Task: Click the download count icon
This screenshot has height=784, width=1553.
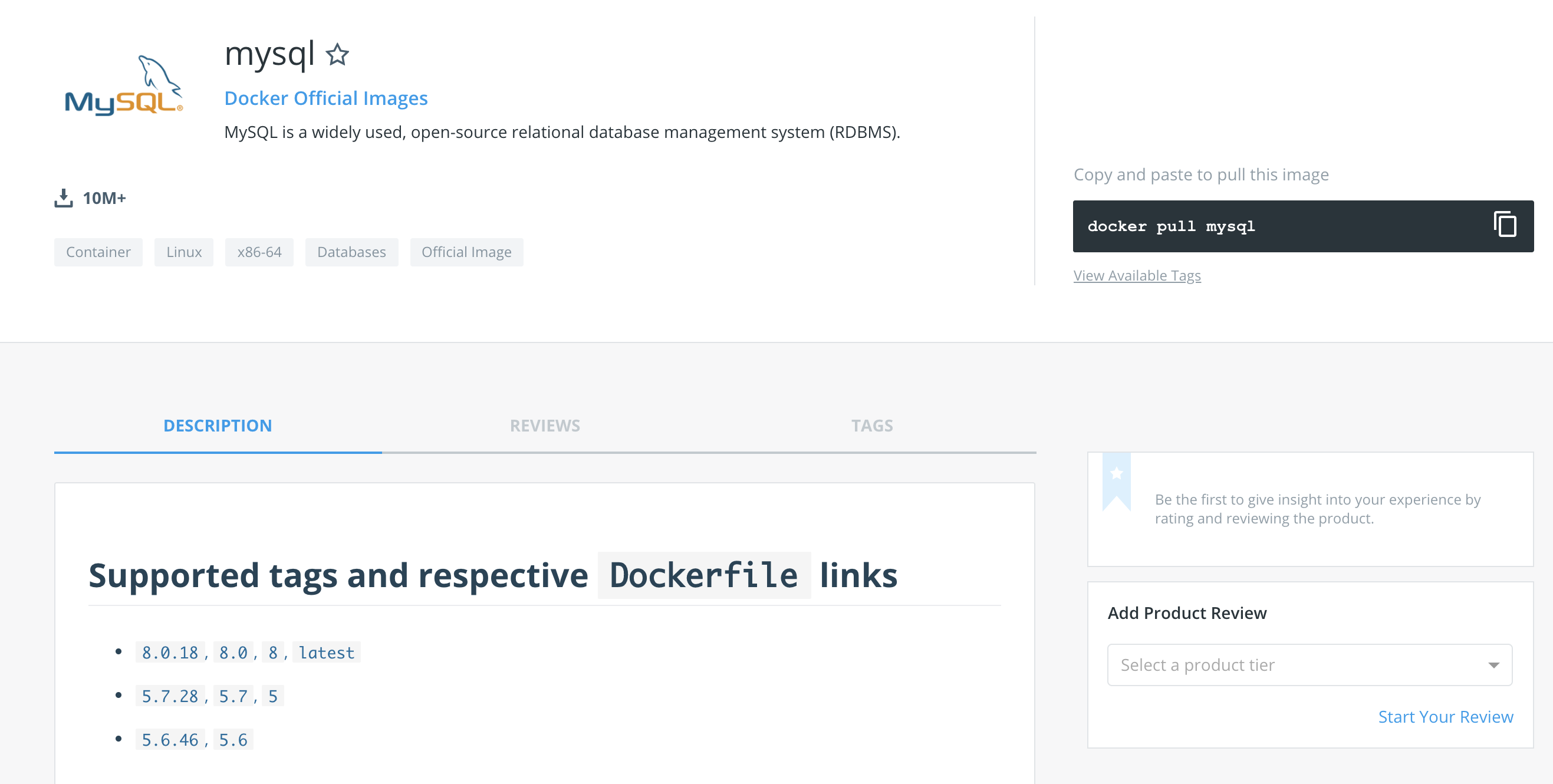Action: click(x=63, y=197)
